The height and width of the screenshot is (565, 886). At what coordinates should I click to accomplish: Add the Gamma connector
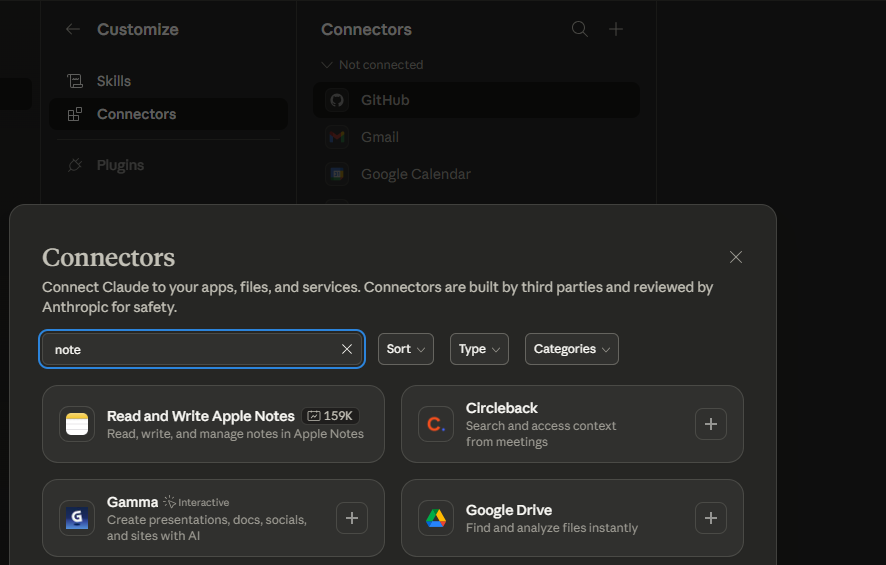[352, 518]
